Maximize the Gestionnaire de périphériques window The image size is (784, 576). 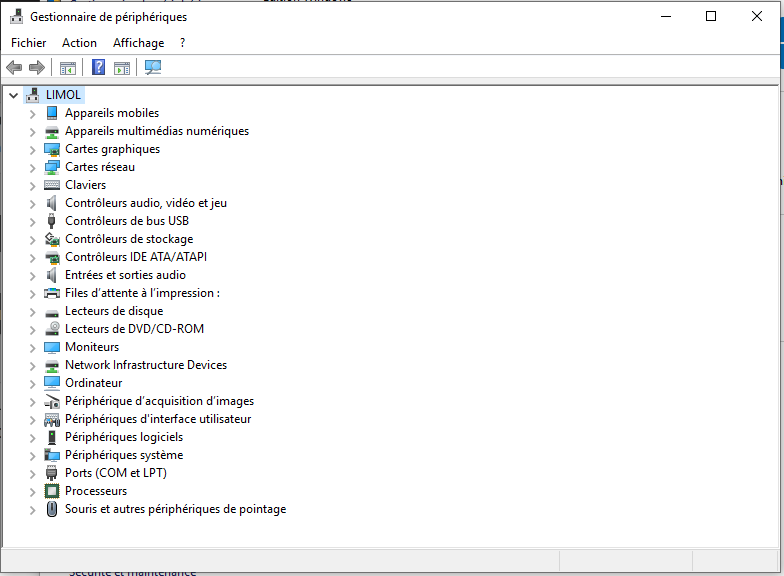tap(711, 16)
